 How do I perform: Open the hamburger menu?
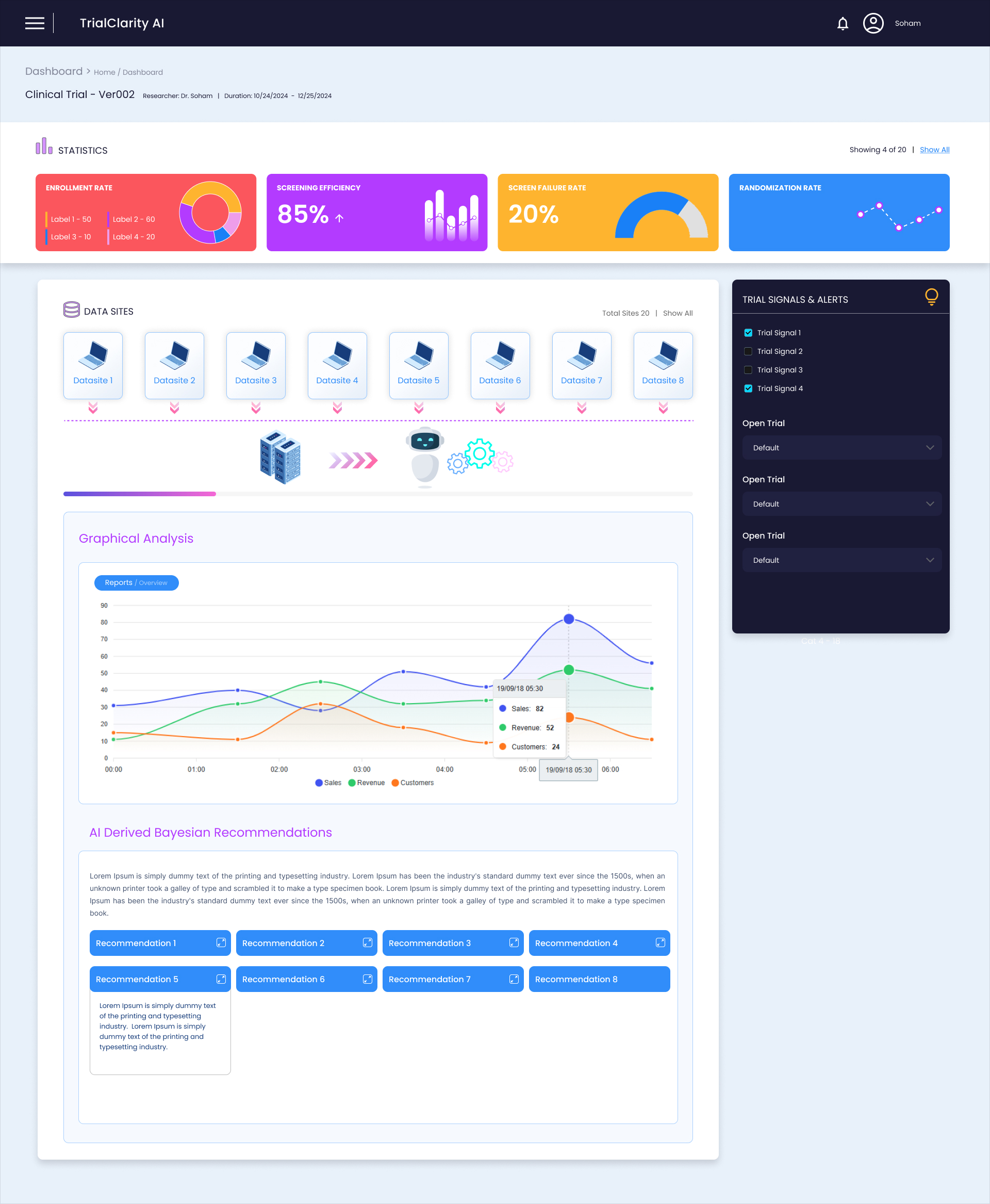coord(35,23)
